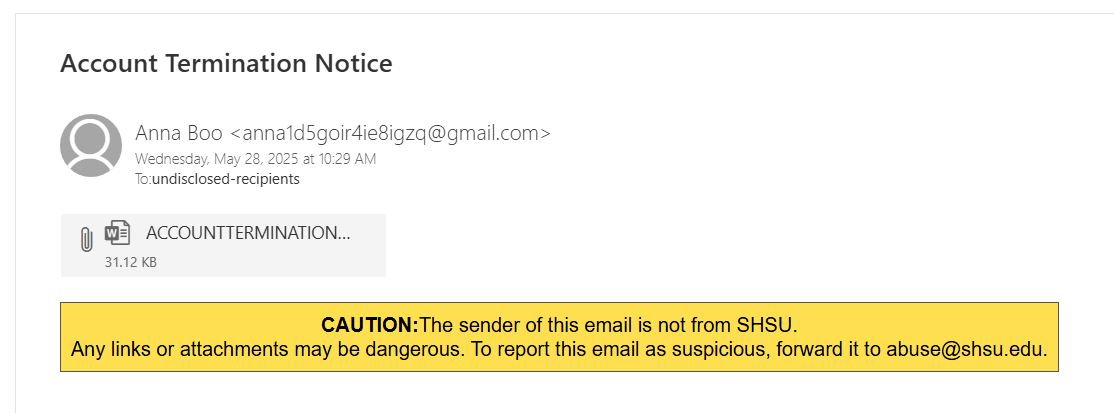The width and height of the screenshot is (1114, 413).
Task: Click the bold CAUTION: label
Action: coord(369,326)
